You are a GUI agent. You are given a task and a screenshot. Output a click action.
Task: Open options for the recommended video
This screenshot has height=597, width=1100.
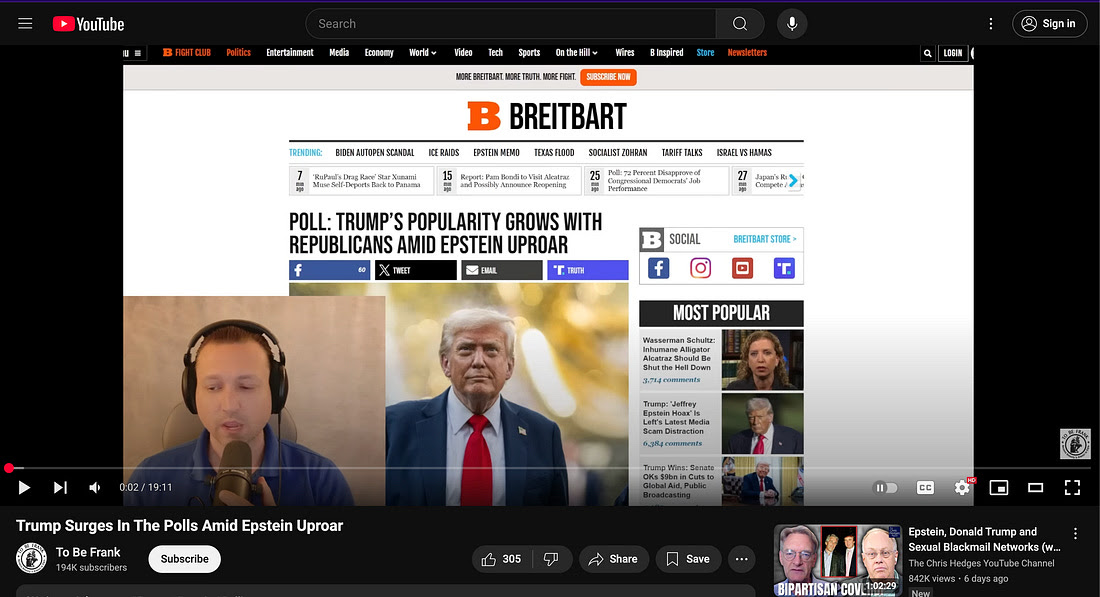click(x=1075, y=534)
